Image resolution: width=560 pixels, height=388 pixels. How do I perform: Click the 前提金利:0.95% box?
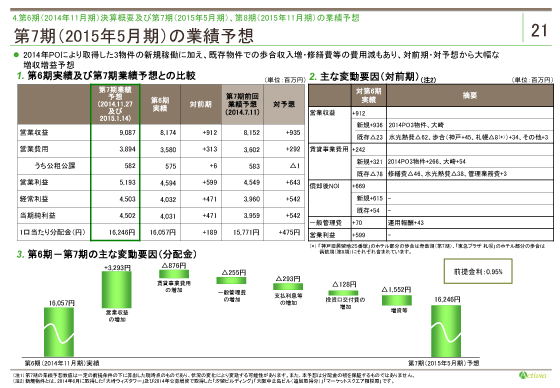478,272
